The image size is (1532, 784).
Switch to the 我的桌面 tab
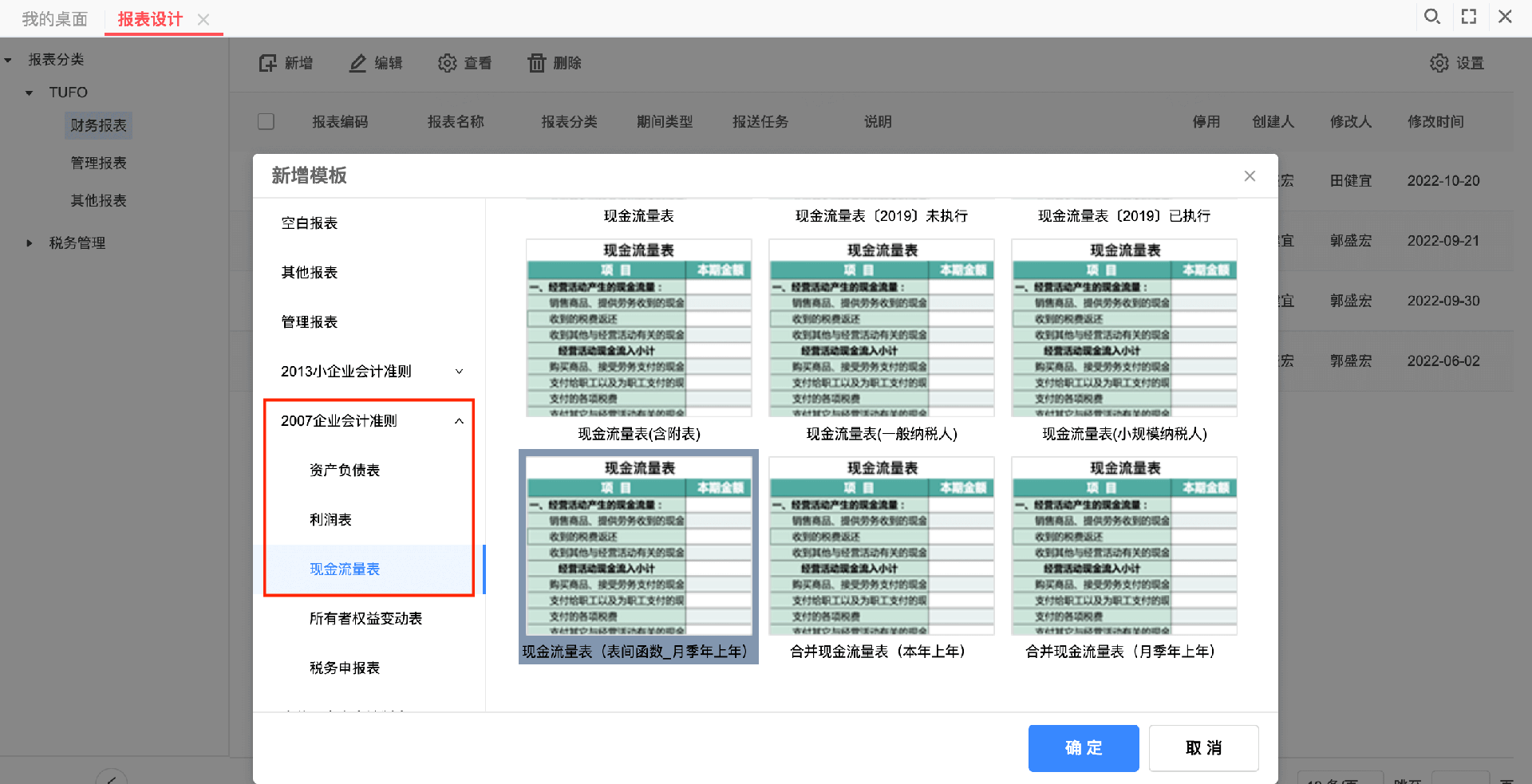(x=54, y=19)
